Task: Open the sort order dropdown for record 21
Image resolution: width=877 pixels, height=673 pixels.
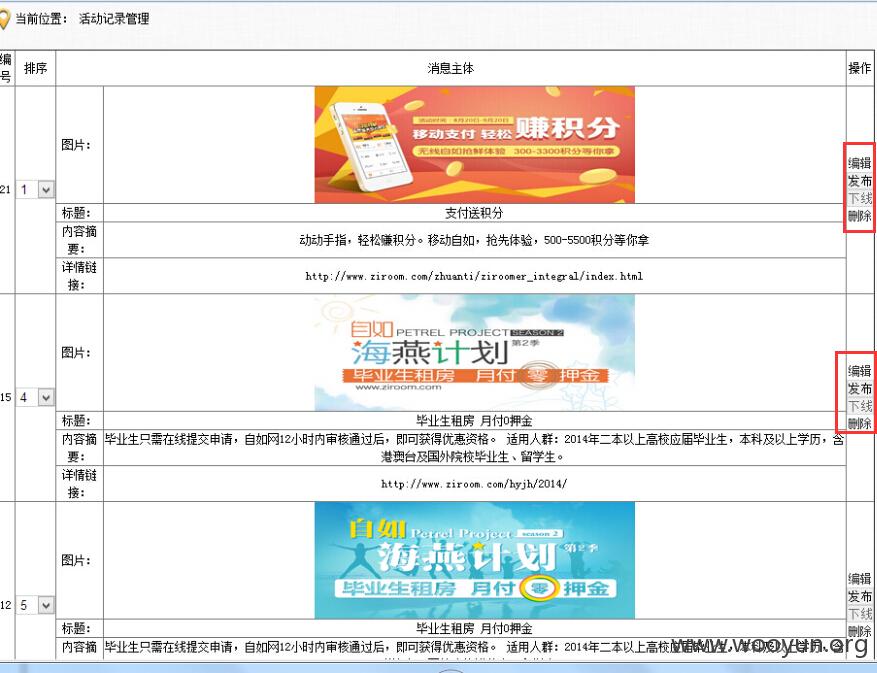Action: 35,190
